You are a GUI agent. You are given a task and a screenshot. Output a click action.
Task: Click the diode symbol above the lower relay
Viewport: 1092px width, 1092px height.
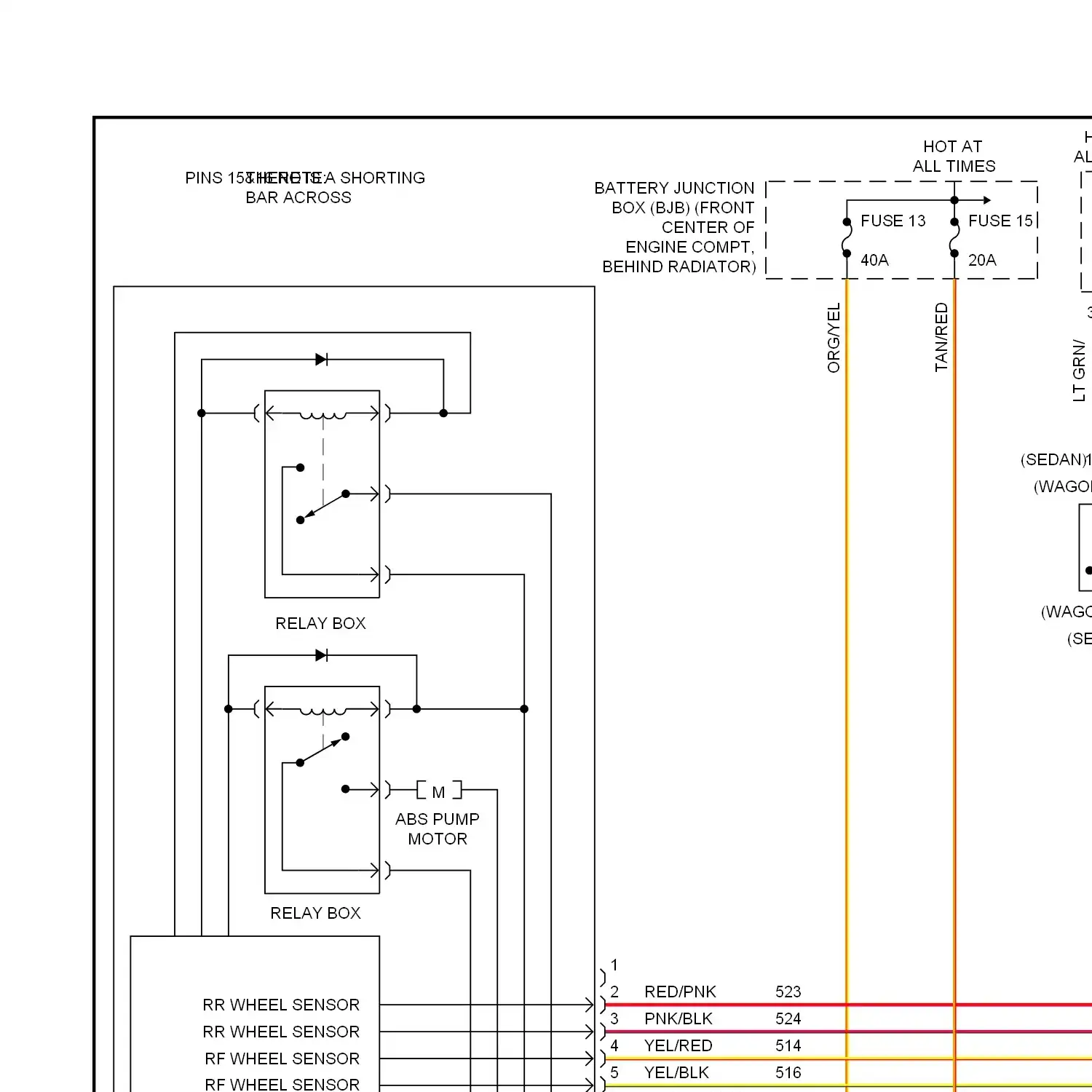pos(321,655)
